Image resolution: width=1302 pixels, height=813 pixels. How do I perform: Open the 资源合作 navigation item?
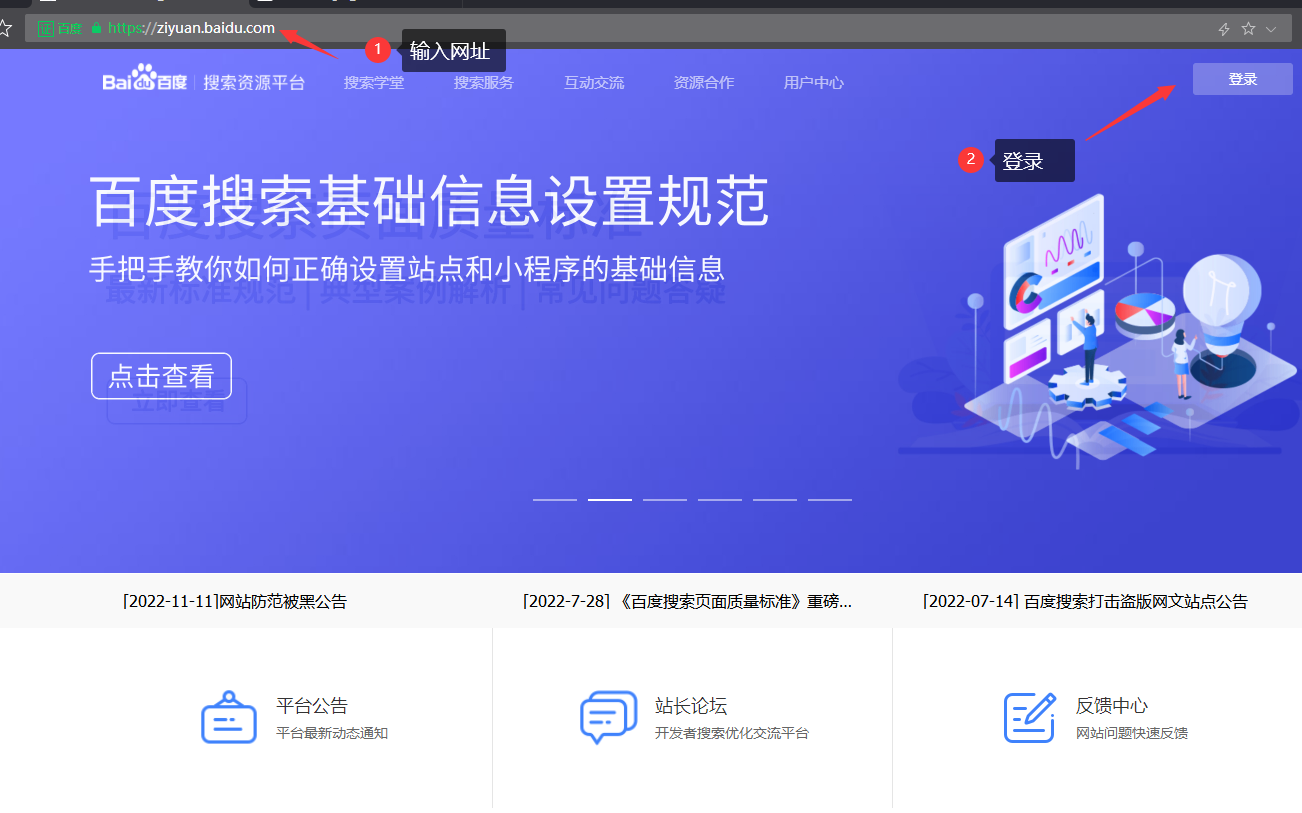coord(704,83)
